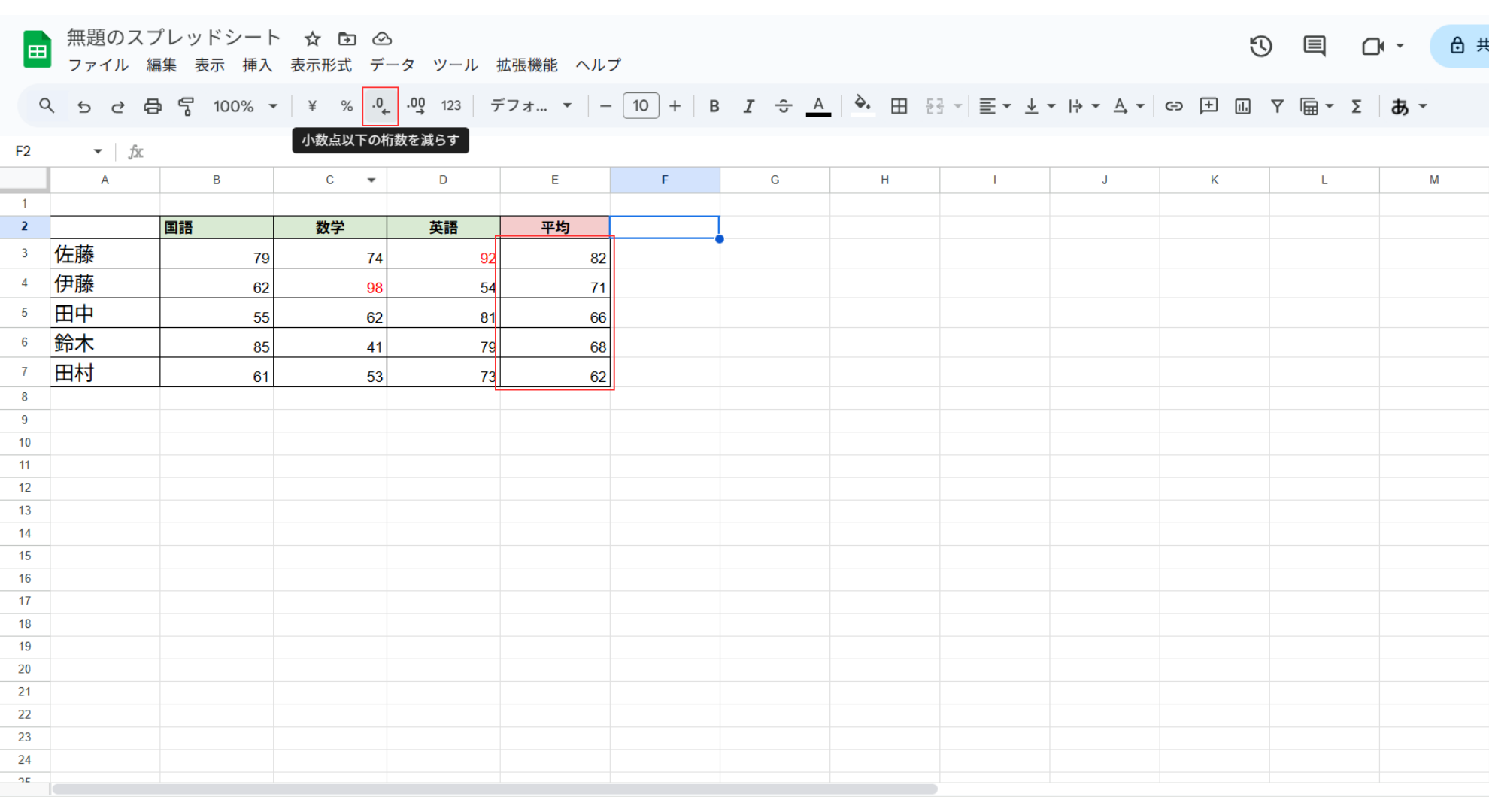Select row 7 header
Viewport: 1489px width, 812px height.
[x=25, y=371]
